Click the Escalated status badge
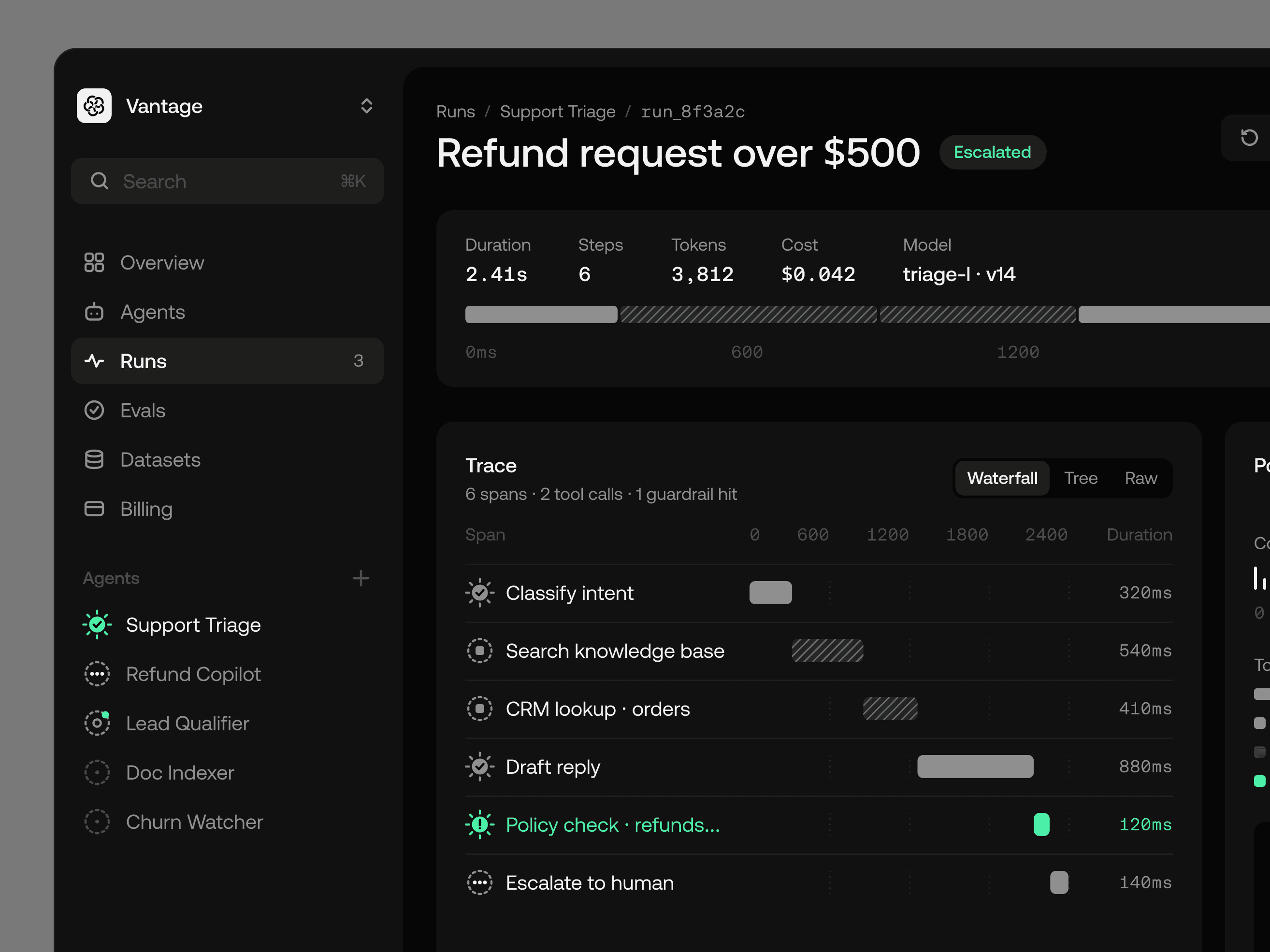Screen dimensions: 1270x952 (992, 152)
